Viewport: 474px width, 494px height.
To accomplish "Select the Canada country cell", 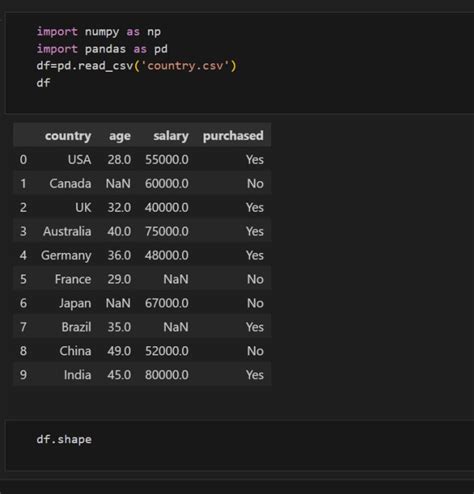I will (70, 184).
